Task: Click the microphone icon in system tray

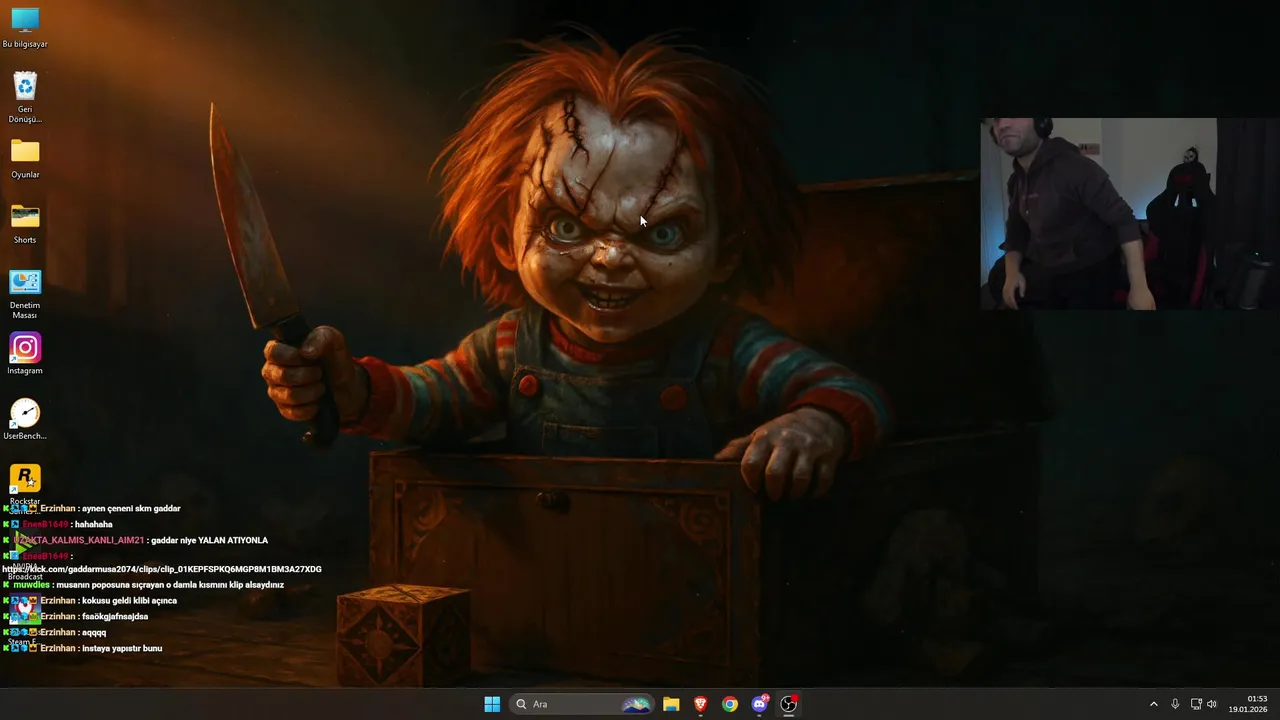Action: 1175,704
